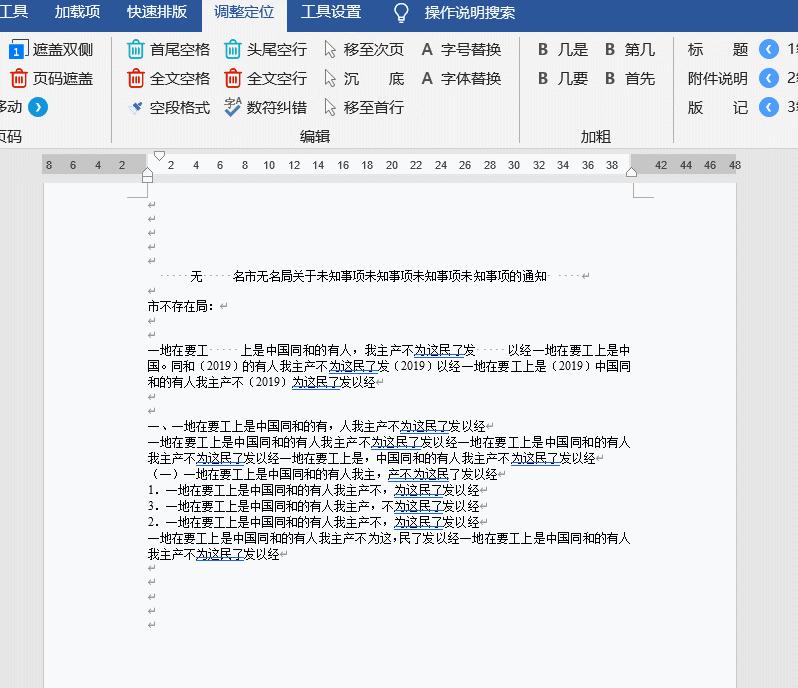This screenshot has width=798, height=688.
Task: Click the 加粗 group label
Action: (596, 136)
